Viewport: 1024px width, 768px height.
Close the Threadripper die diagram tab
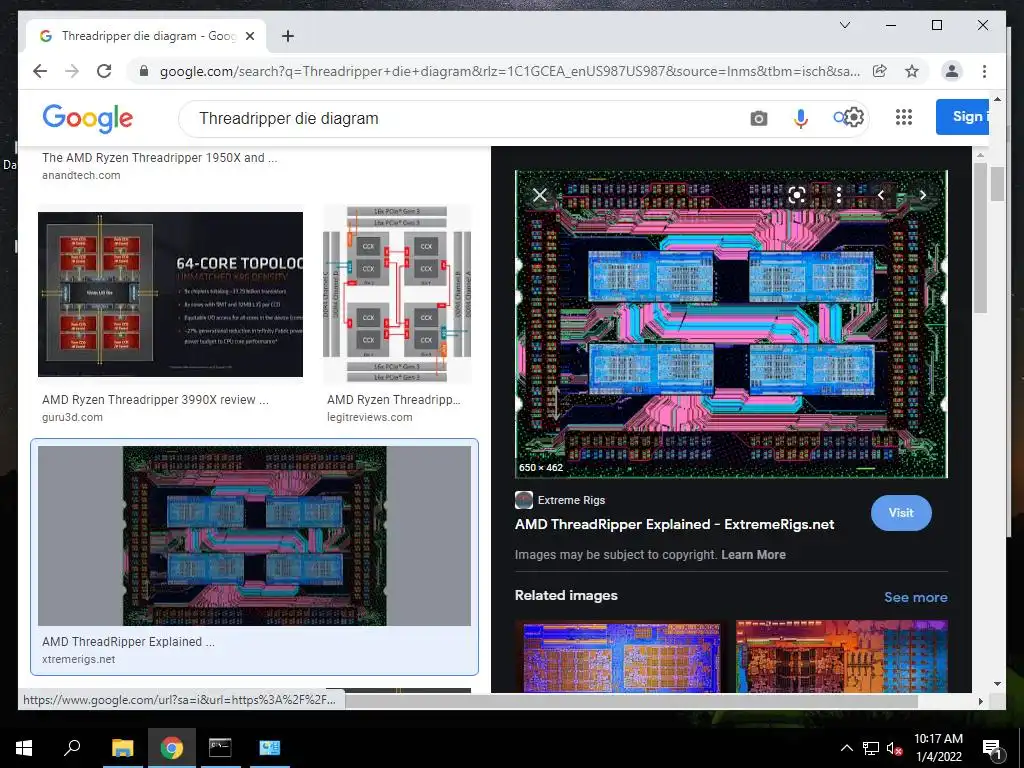(x=249, y=36)
